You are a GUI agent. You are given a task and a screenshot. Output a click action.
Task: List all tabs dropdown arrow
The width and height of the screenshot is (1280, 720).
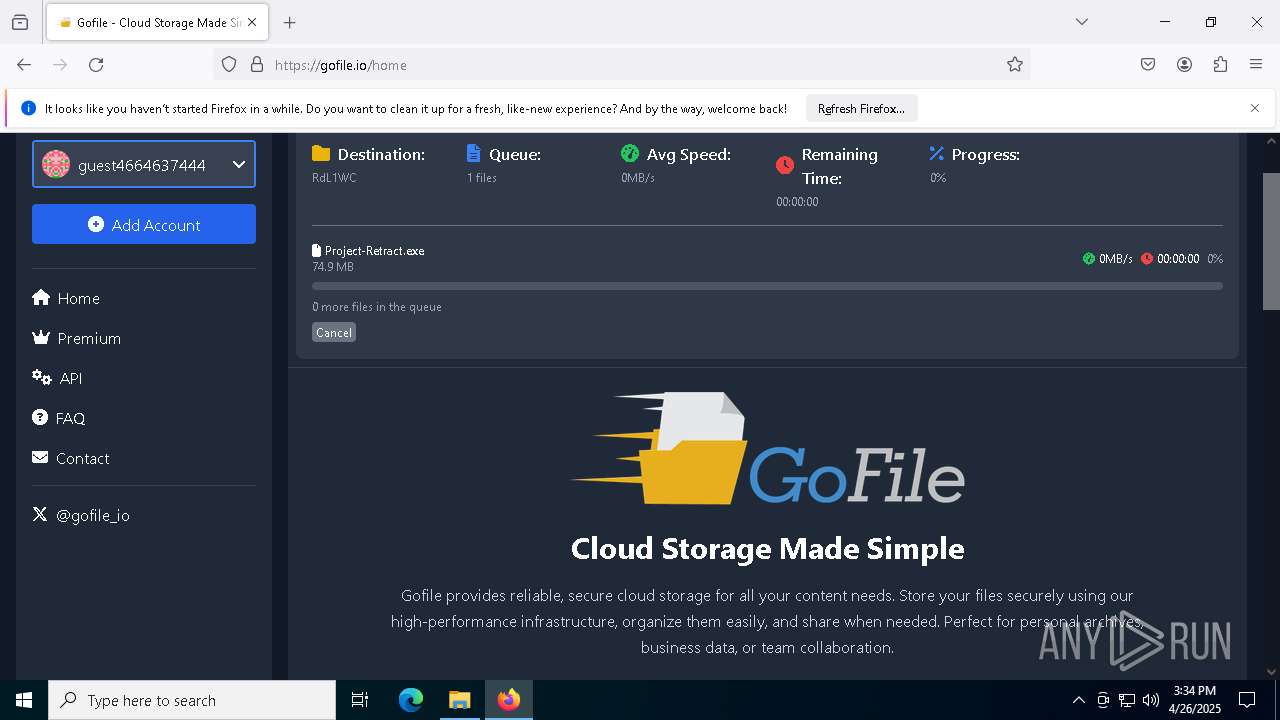coord(1081,22)
